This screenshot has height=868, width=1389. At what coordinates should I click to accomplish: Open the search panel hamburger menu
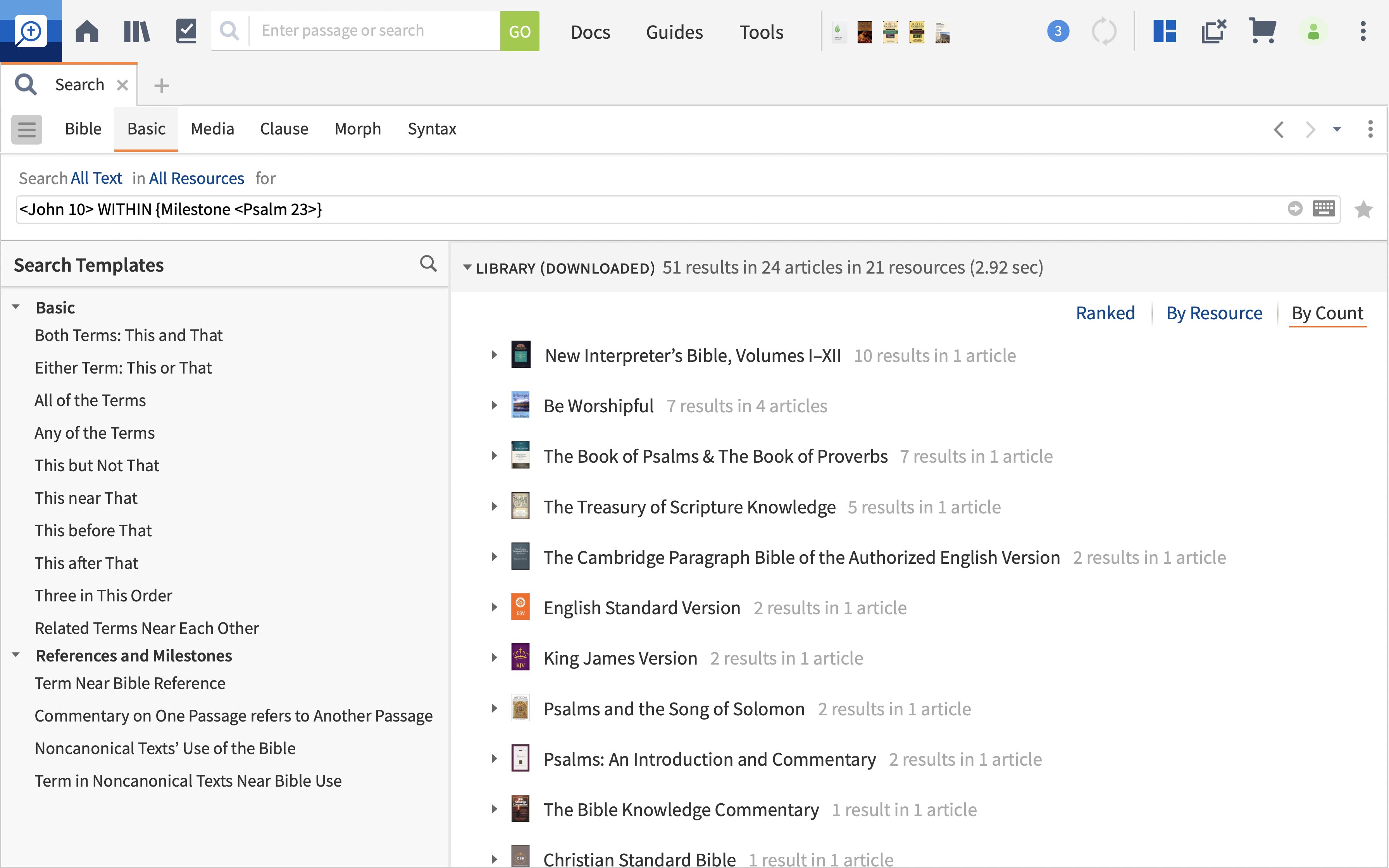tap(26, 129)
